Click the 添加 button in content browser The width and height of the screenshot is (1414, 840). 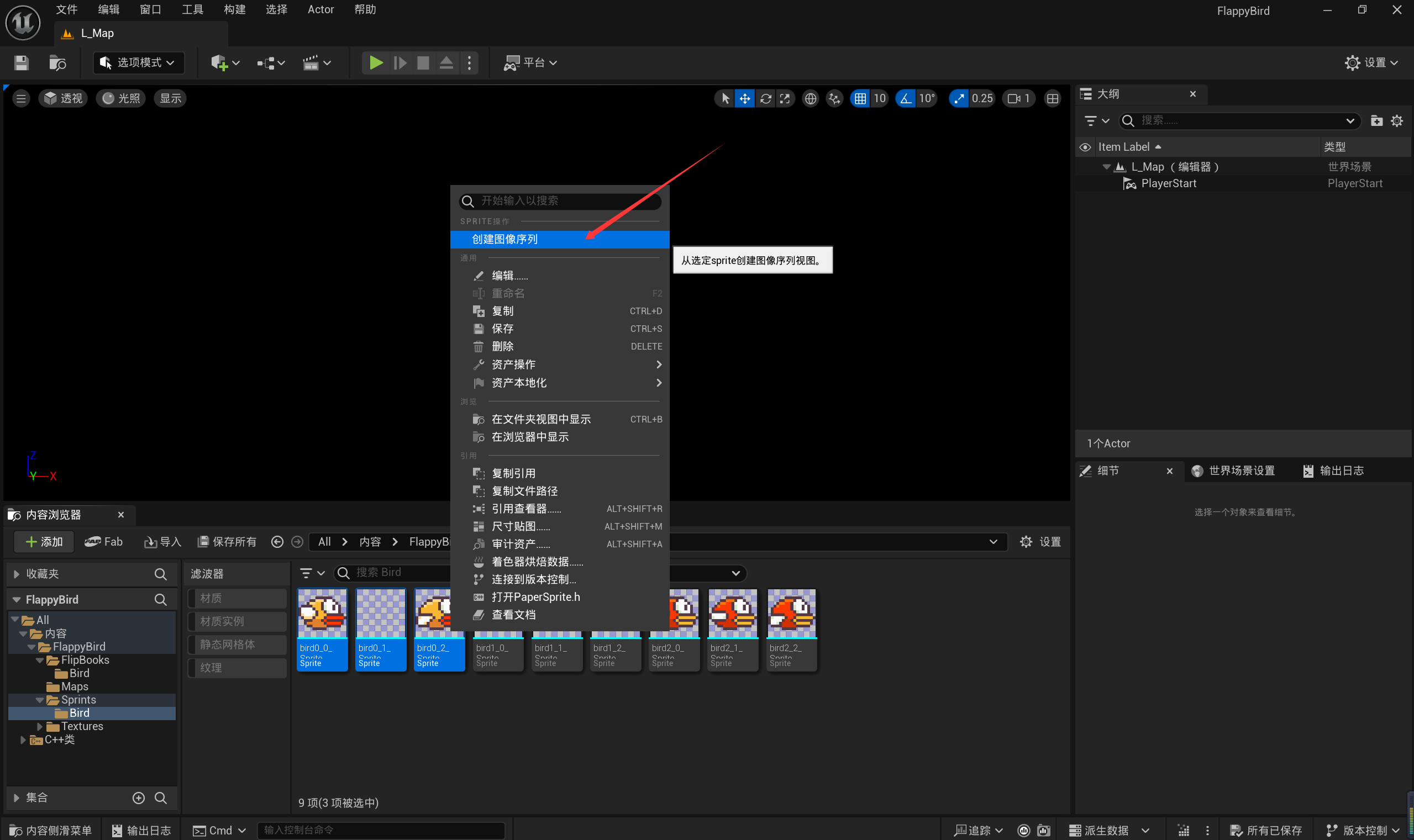[x=44, y=542]
